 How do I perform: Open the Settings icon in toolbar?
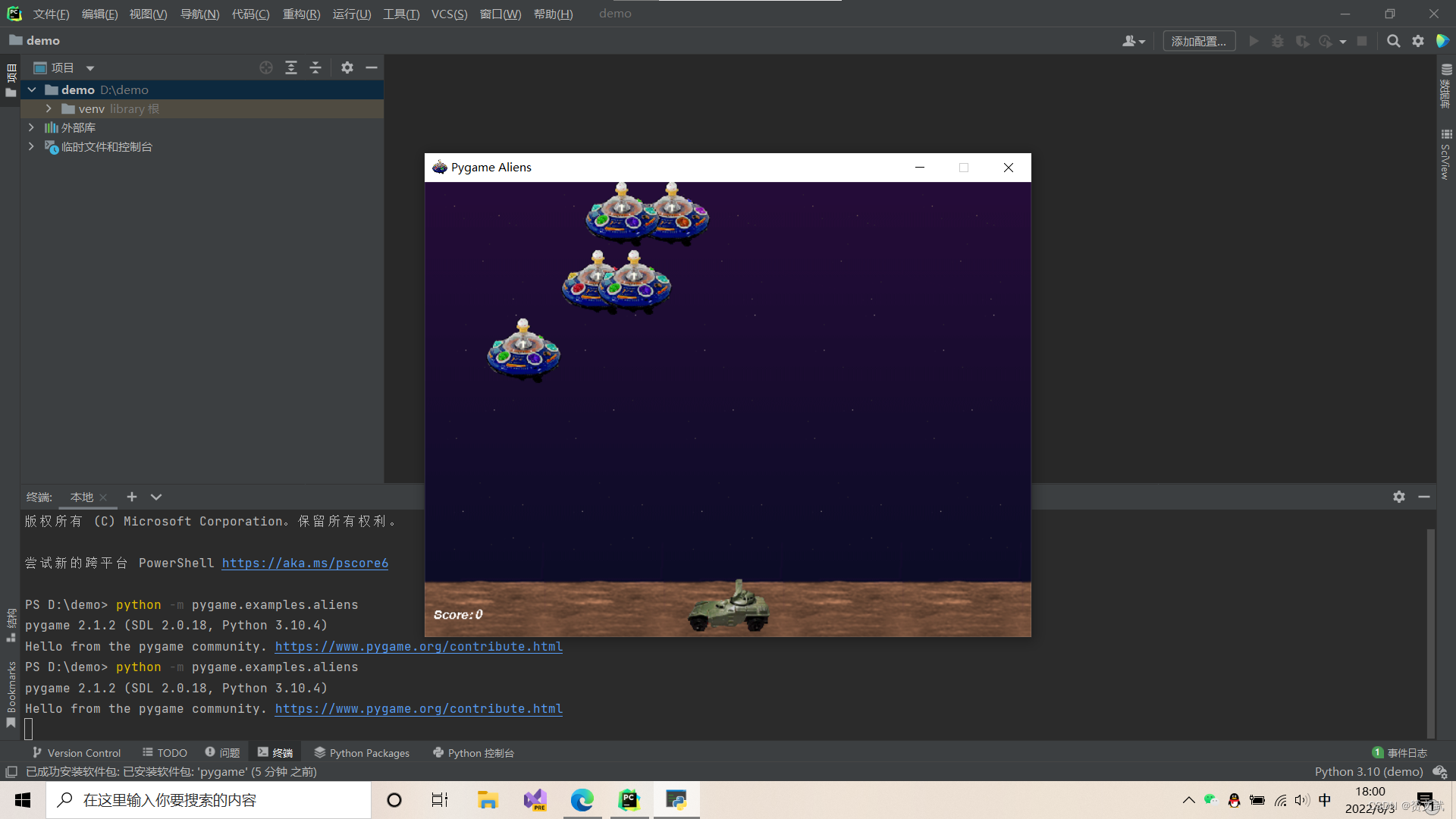tap(1419, 41)
